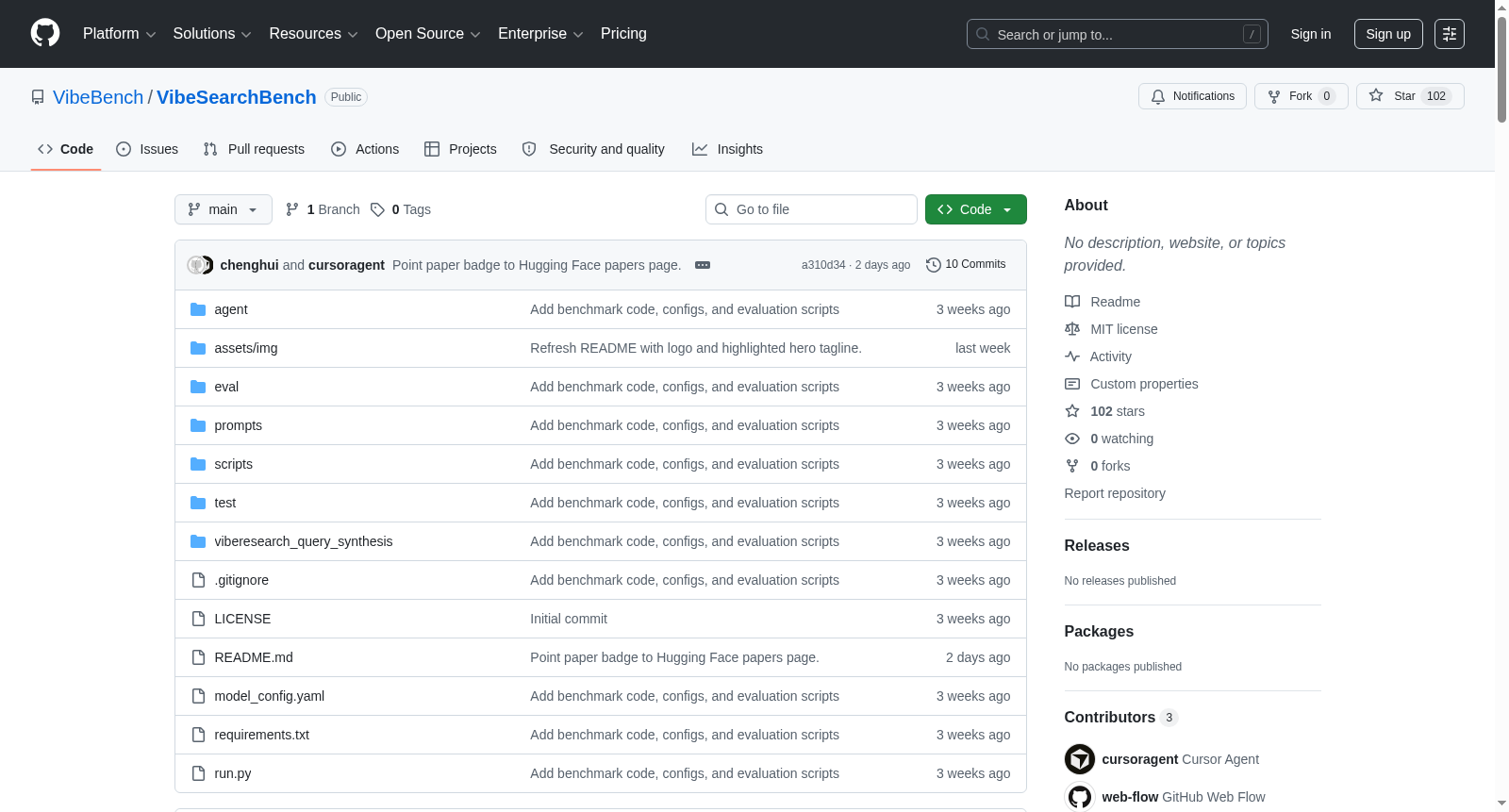Click the test folder icon

[x=198, y=503]
